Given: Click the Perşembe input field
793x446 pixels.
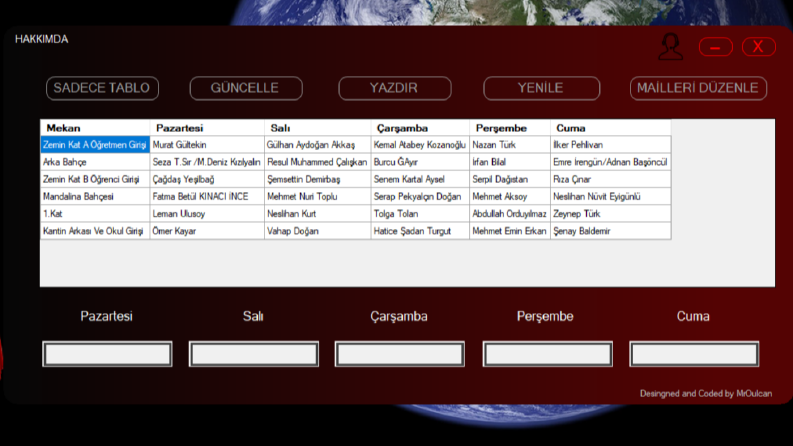Looking at the screenshot, I should coord(547,354).
